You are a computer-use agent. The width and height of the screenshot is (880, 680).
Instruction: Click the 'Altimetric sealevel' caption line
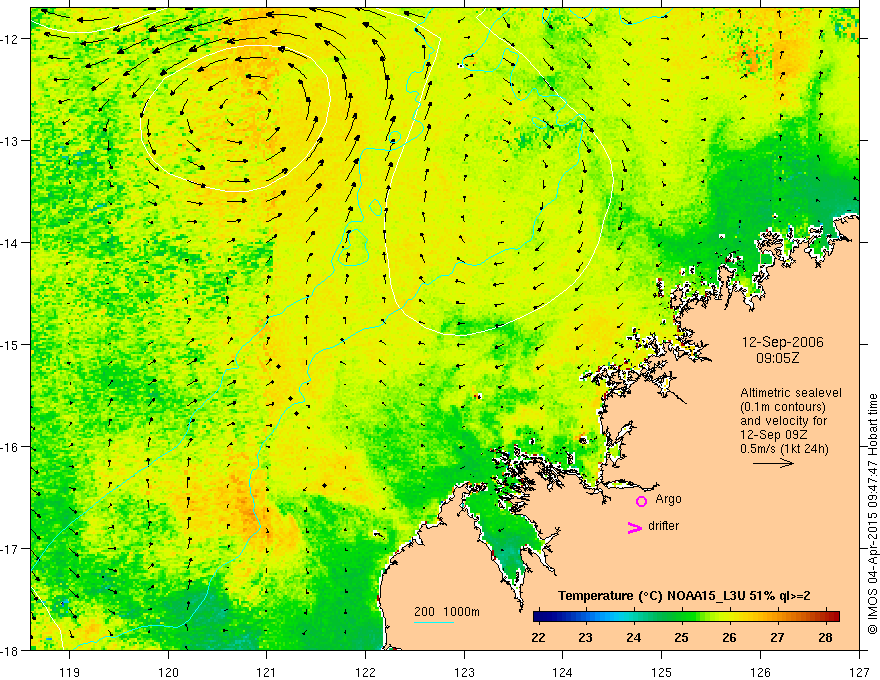coord(791,393)
